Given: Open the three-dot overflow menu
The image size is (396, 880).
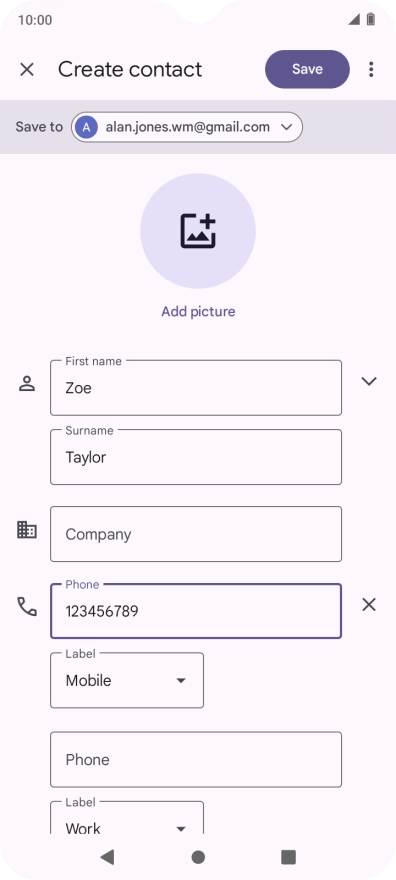Looking at the screenshot, I should tap(371, 70).
